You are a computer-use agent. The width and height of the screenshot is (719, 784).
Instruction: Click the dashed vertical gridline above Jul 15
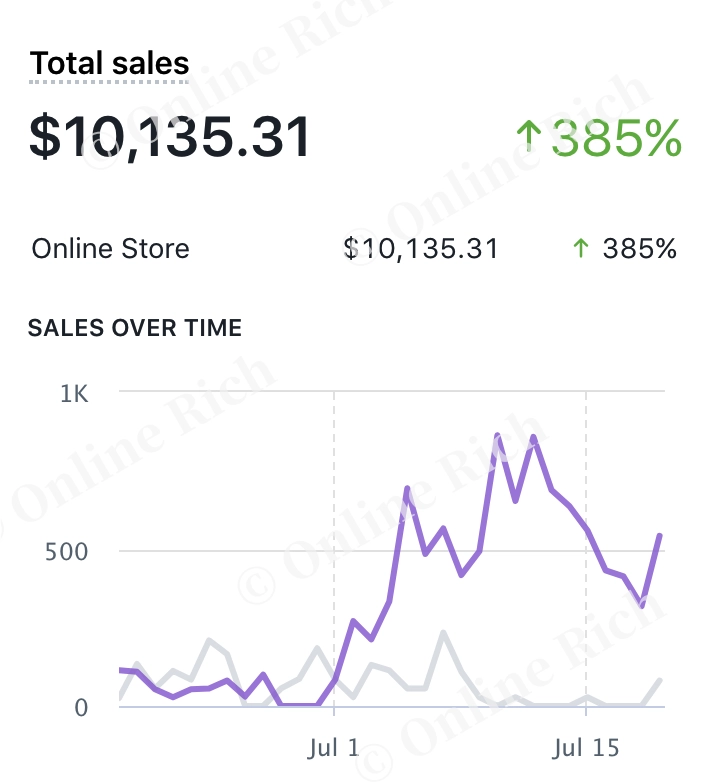586,470
